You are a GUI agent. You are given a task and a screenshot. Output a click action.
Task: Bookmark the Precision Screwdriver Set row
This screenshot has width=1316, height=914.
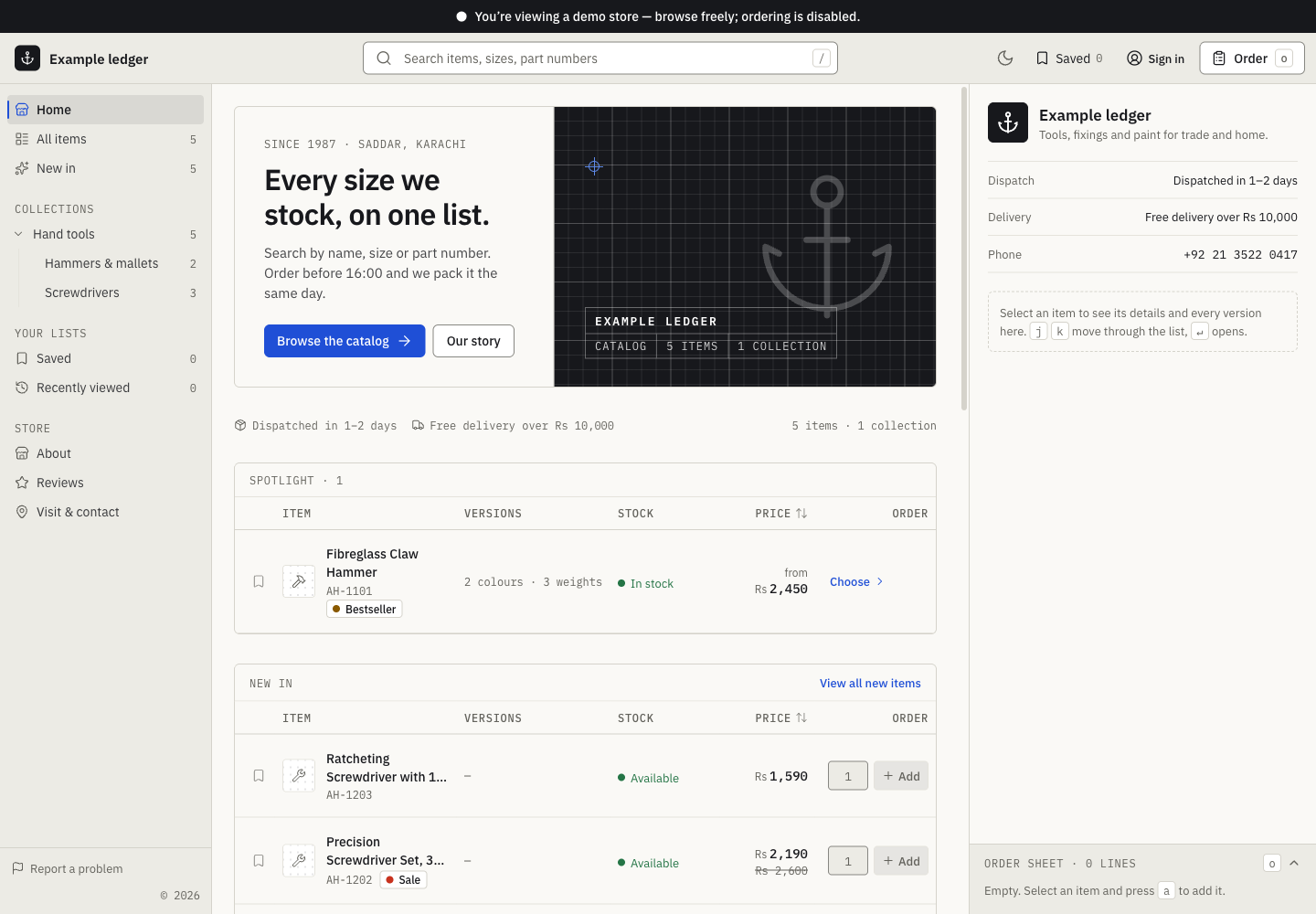[x=259, y=861]
